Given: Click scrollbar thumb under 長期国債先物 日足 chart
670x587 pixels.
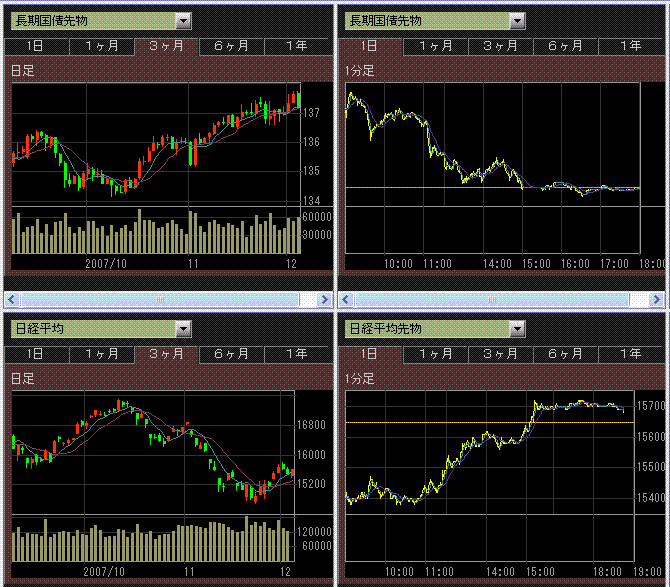Looking at the screenshot, I should point(160,299).
